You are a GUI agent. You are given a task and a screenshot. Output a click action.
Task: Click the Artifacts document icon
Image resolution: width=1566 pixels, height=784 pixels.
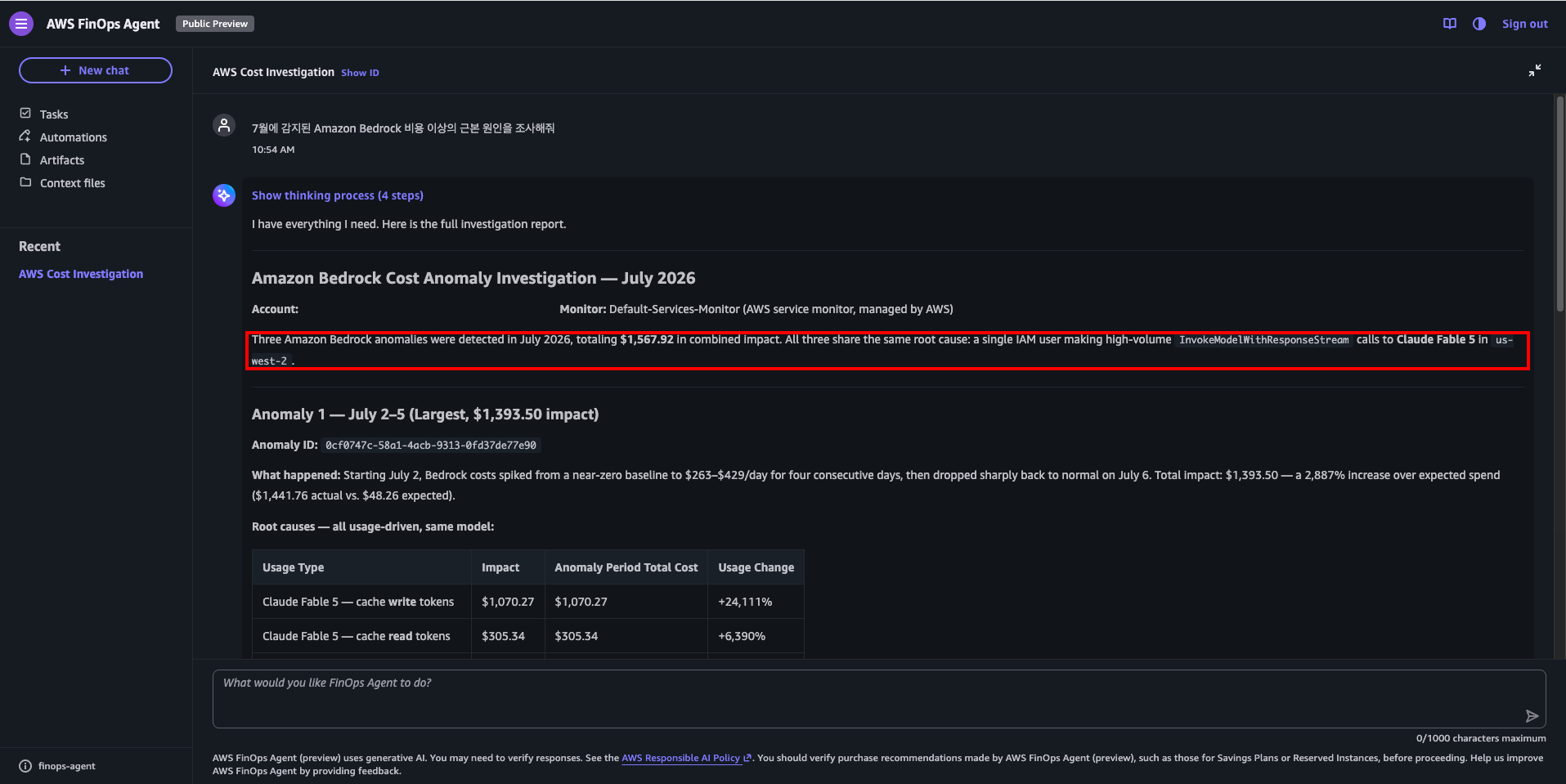click(25, 159)
